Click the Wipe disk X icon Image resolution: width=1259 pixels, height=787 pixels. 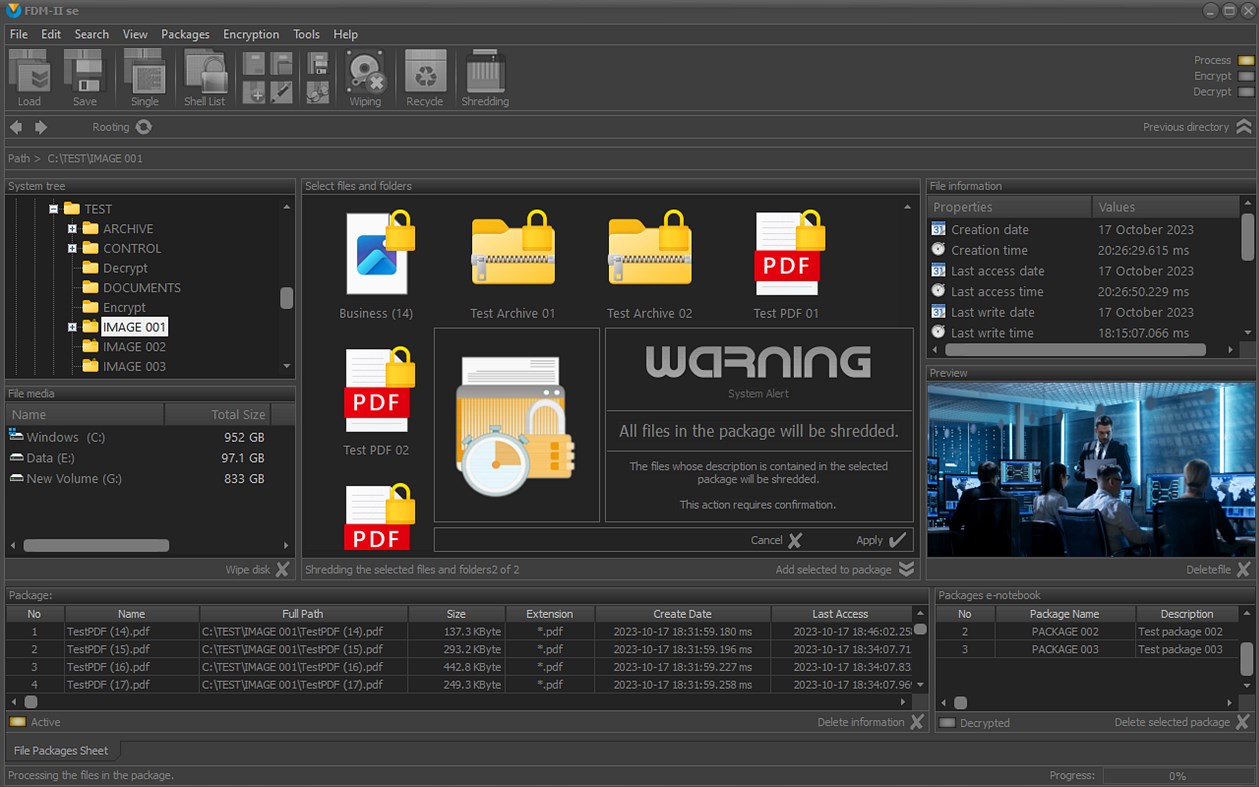tap(283, 569)
